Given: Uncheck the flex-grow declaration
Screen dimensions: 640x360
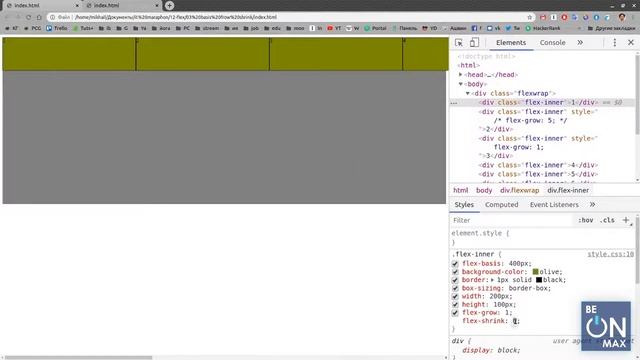Looking at the screenshot, I should click(x=455, y=313).
